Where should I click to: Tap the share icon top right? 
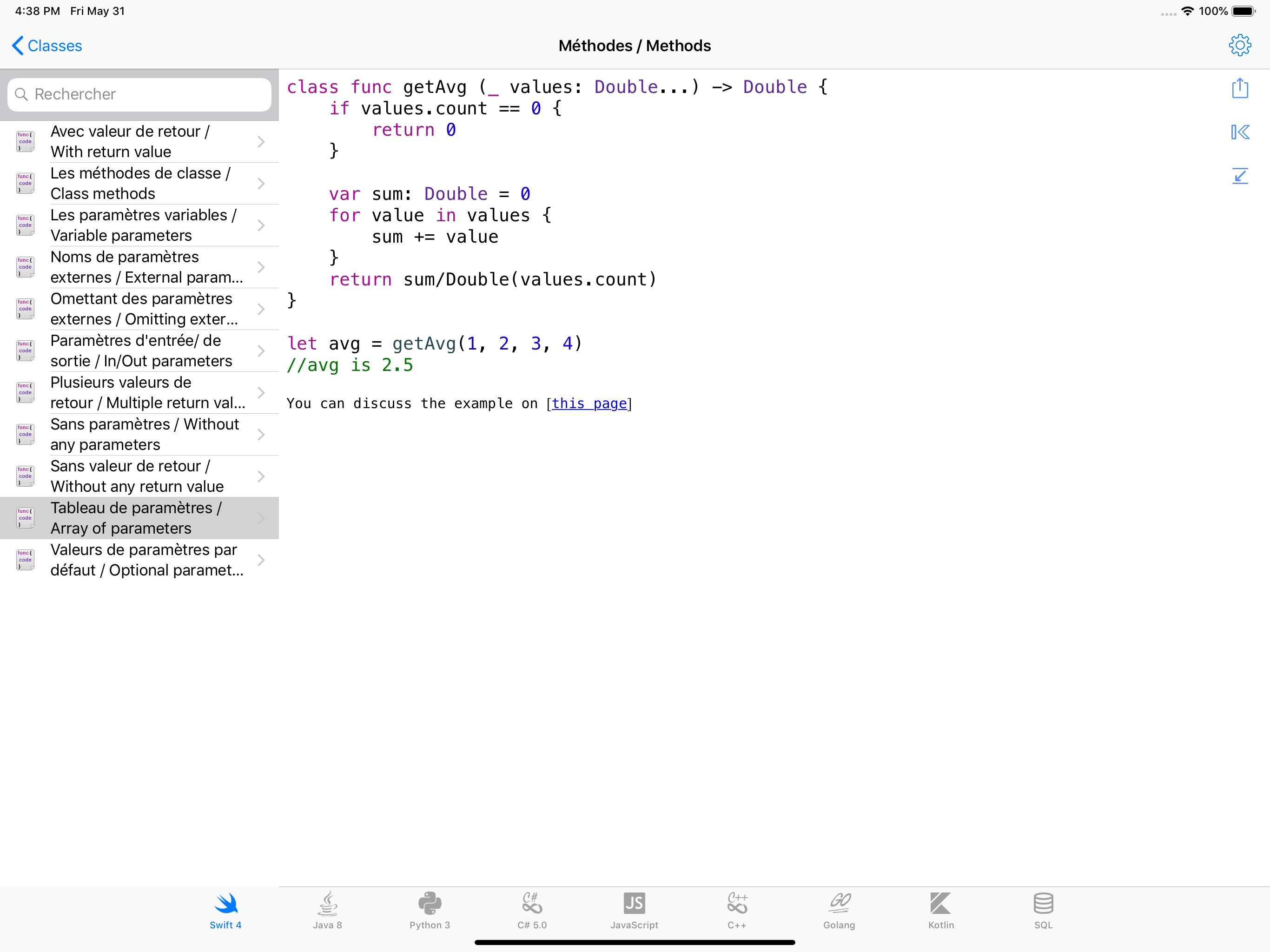(x=1240, y=88)
